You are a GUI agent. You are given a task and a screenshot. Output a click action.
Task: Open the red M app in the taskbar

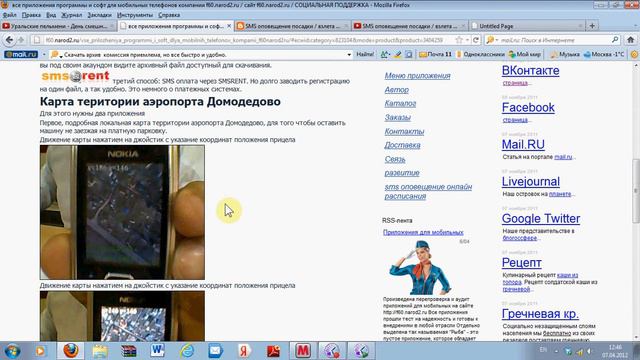[302, 351]
